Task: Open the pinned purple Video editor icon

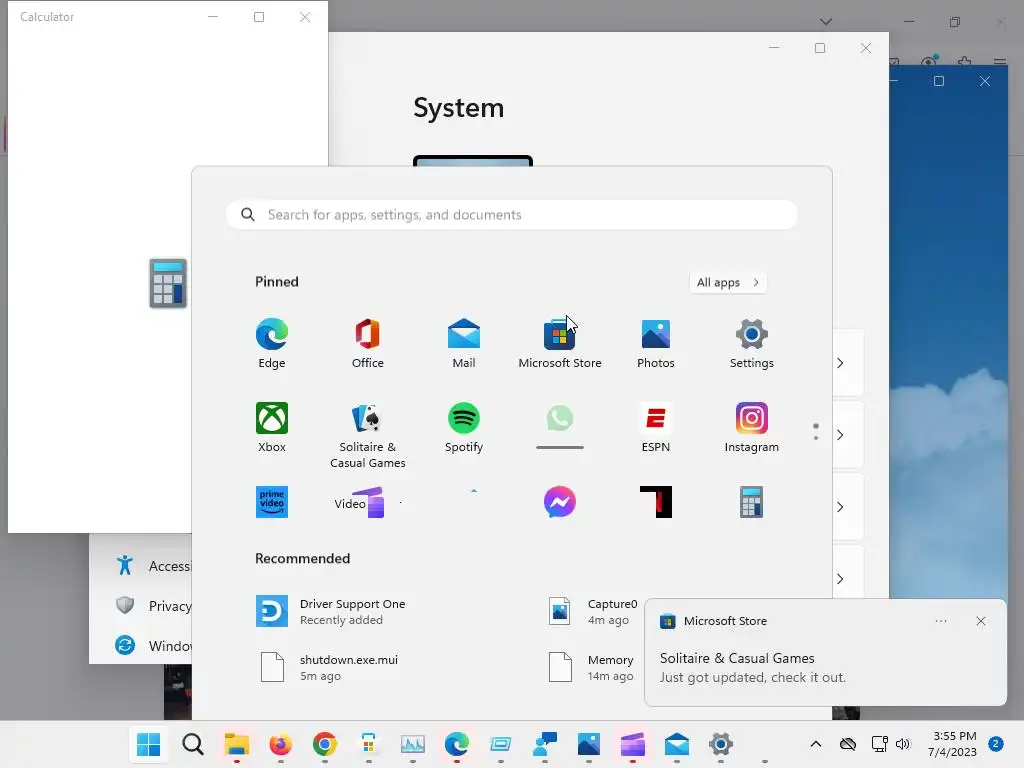Action: [x=368, y=502]
